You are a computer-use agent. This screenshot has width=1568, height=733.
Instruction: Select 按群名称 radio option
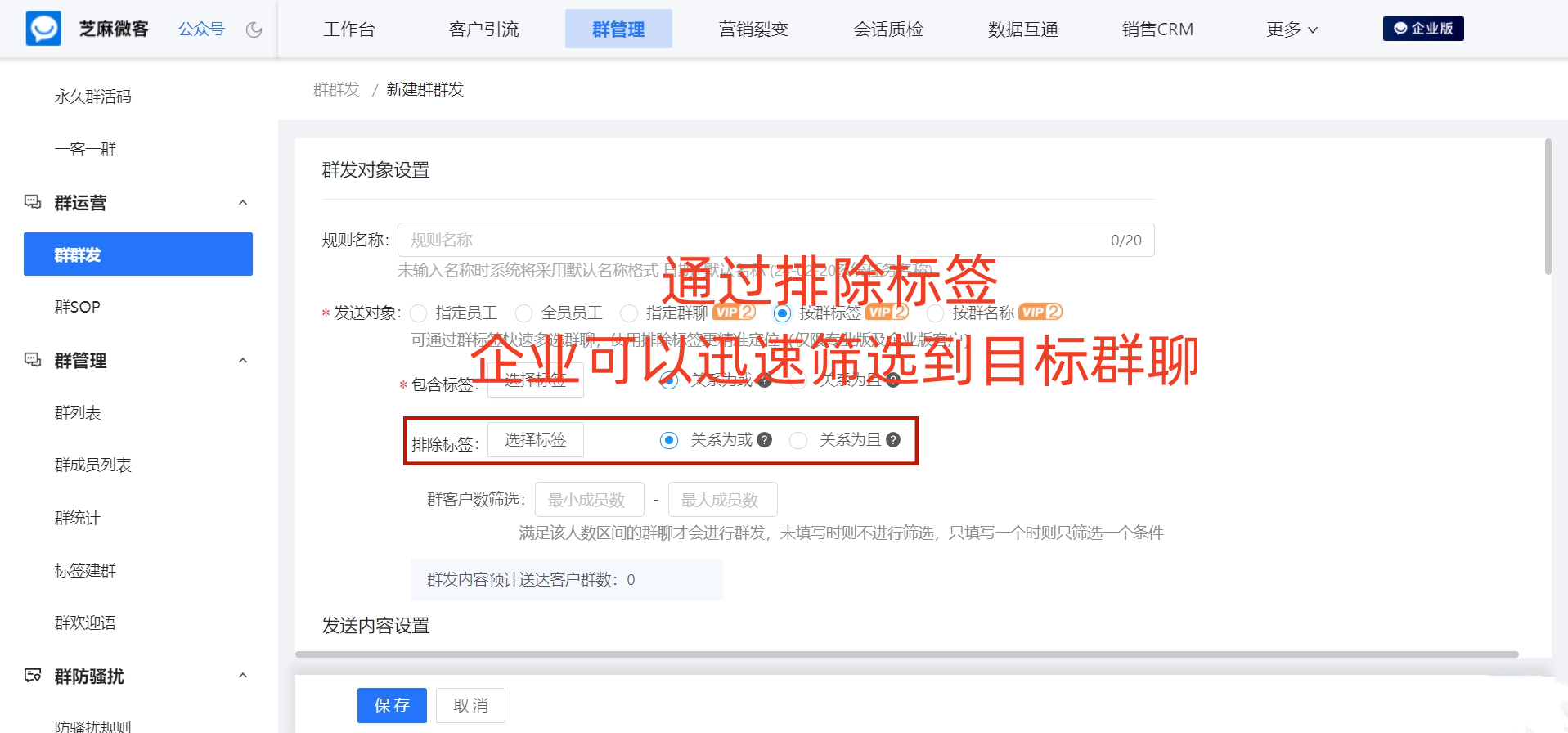tap(935, 313)
